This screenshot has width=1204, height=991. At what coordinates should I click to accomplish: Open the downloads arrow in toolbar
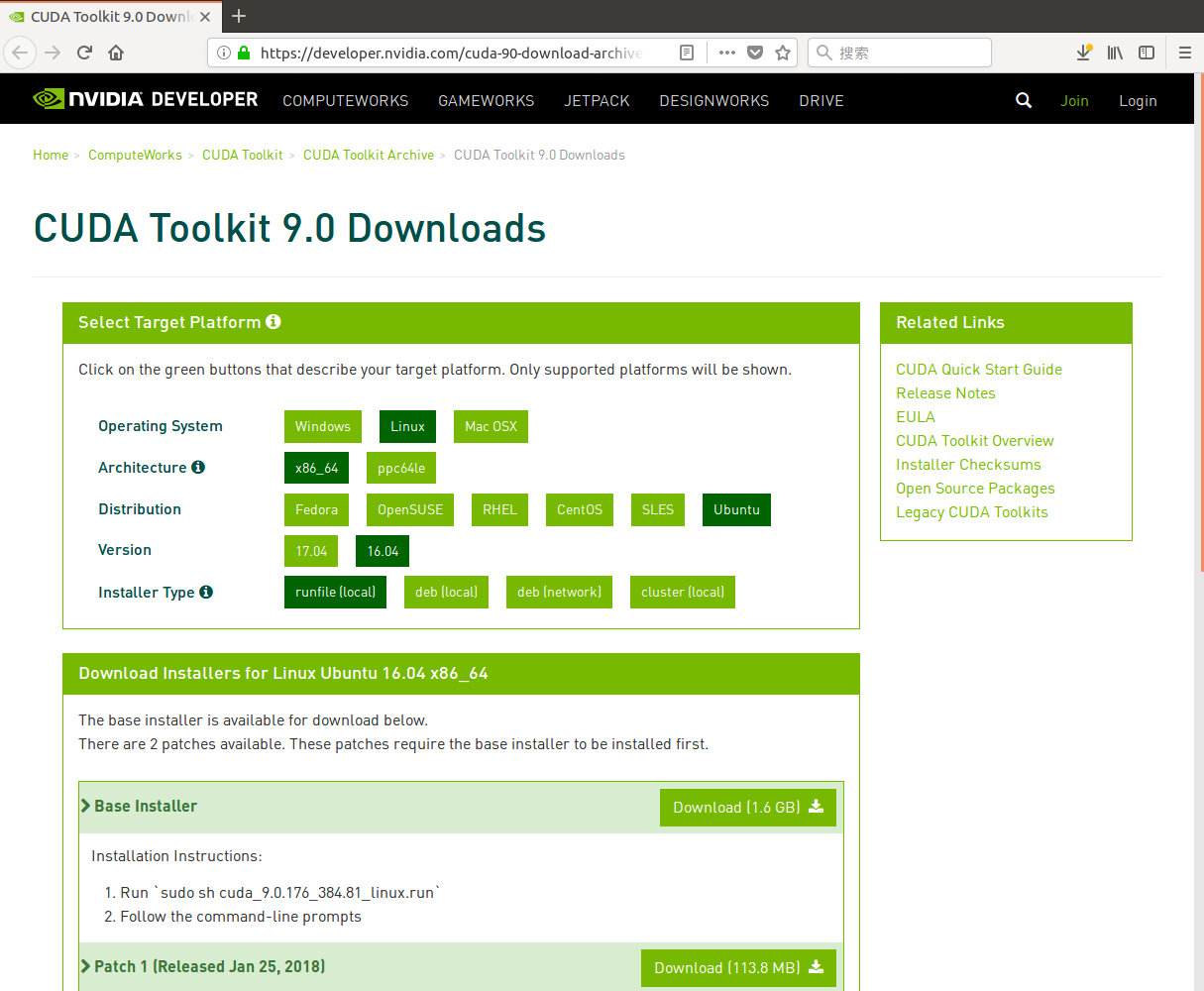point(1084,53)
